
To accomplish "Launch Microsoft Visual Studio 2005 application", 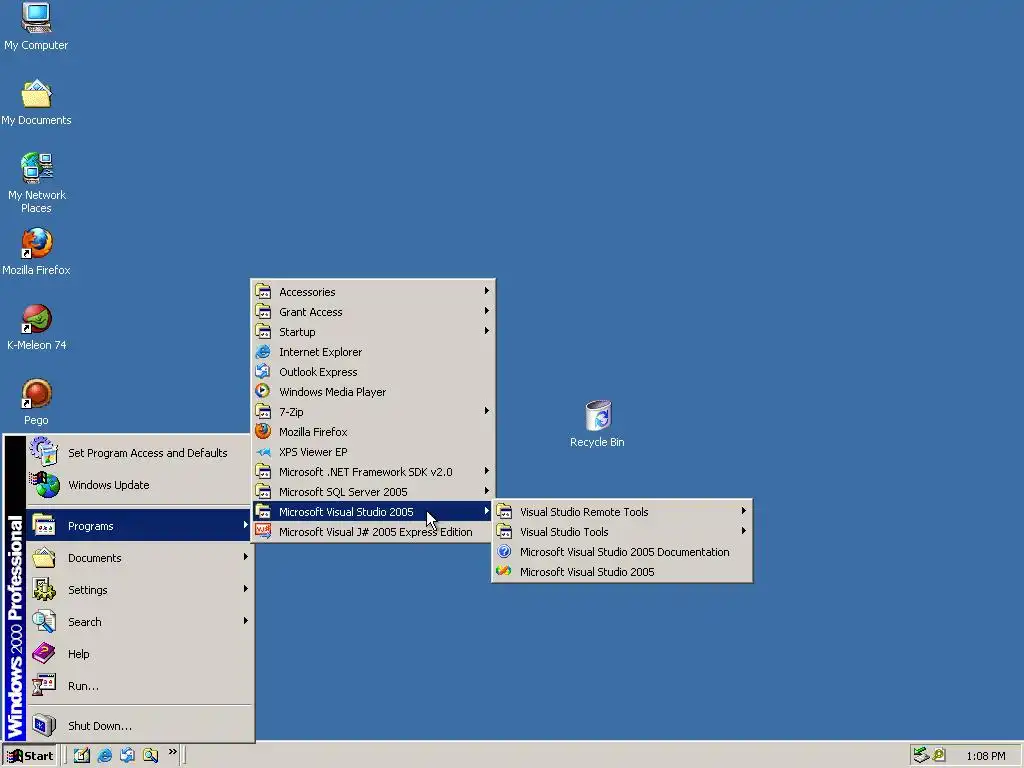I will [622, 572].
